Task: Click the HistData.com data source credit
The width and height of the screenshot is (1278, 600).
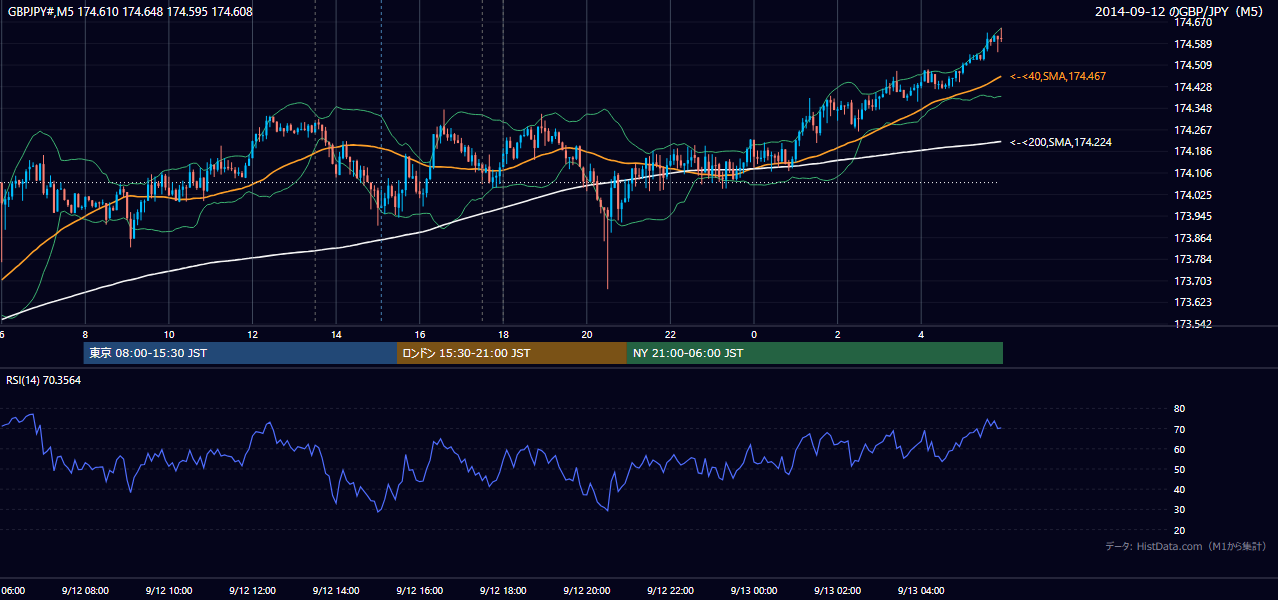Action: tap(1186, 546)
